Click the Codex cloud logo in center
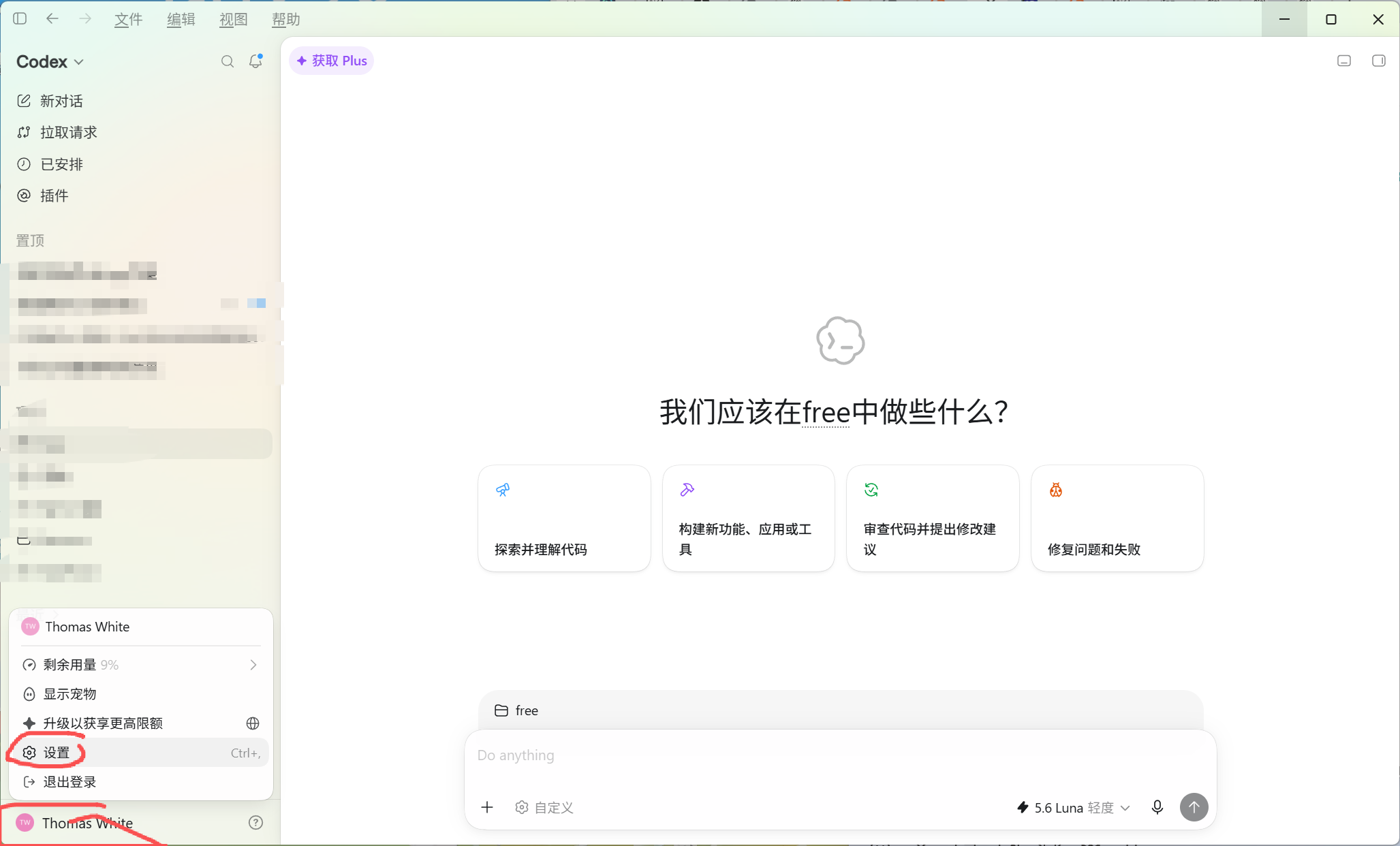The image size is (1400, 846). click(841, 341)
